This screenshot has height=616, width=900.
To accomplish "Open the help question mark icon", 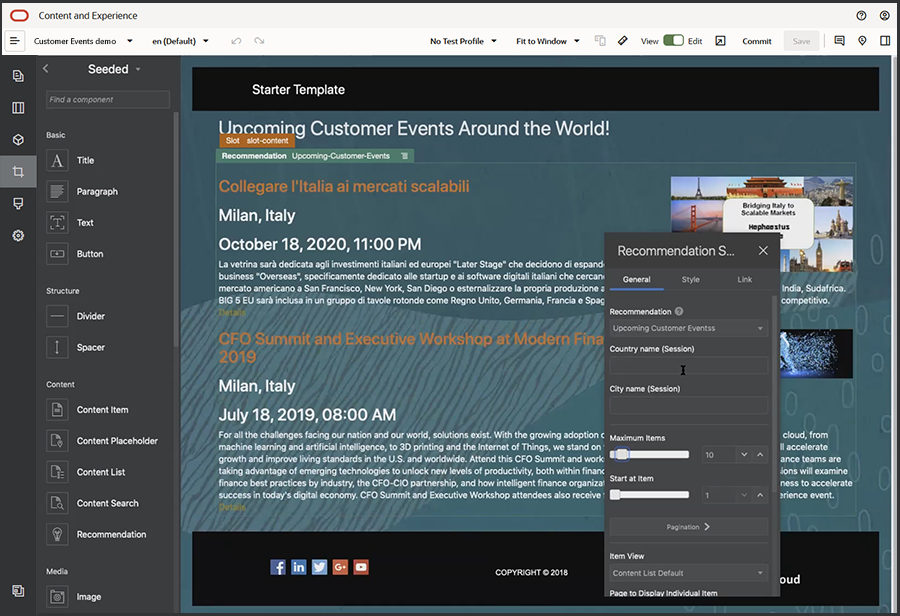I will point(861,16).
